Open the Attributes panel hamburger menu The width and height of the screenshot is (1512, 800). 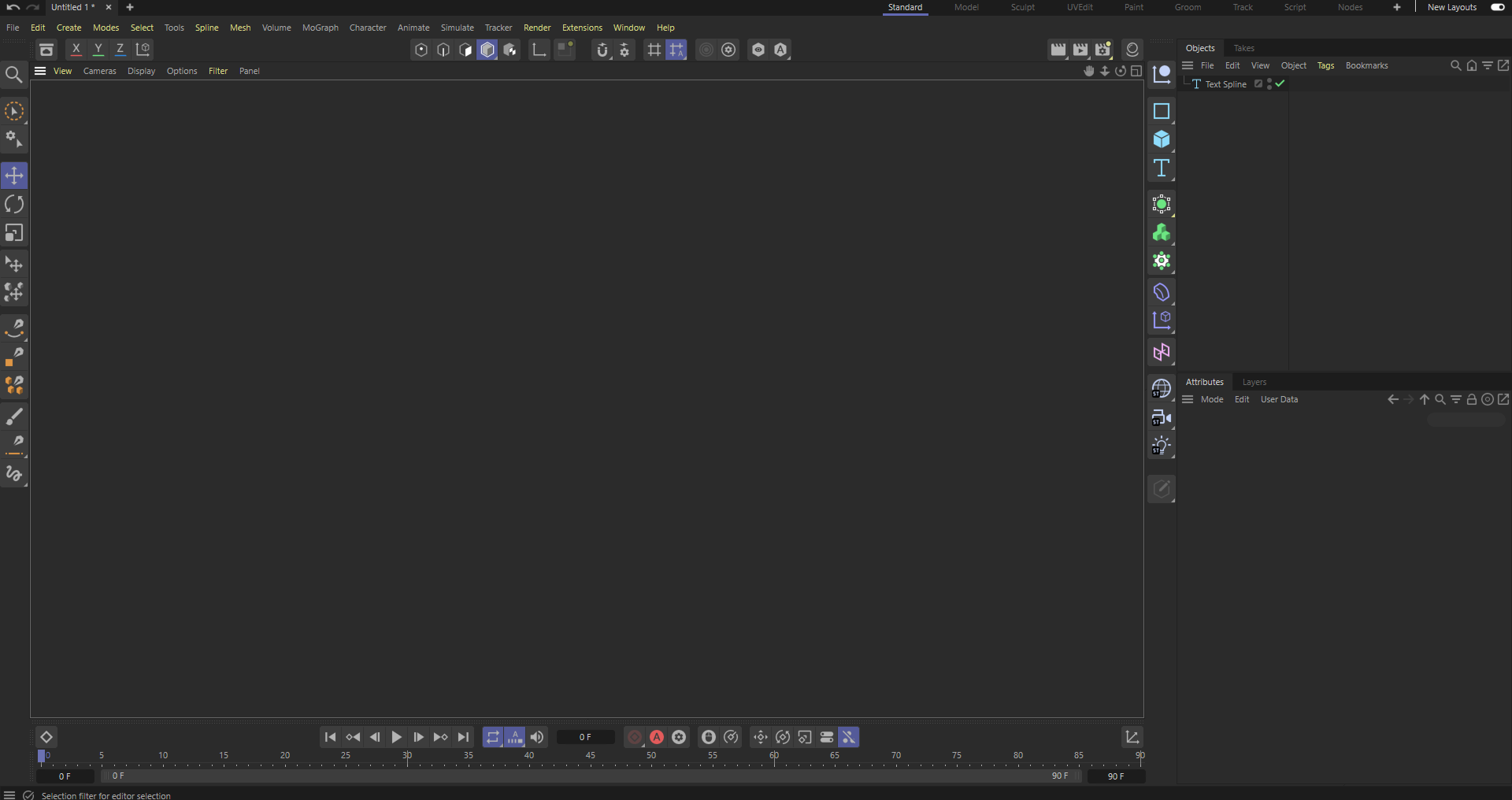pyautogui.click(x=1188, y=399)
